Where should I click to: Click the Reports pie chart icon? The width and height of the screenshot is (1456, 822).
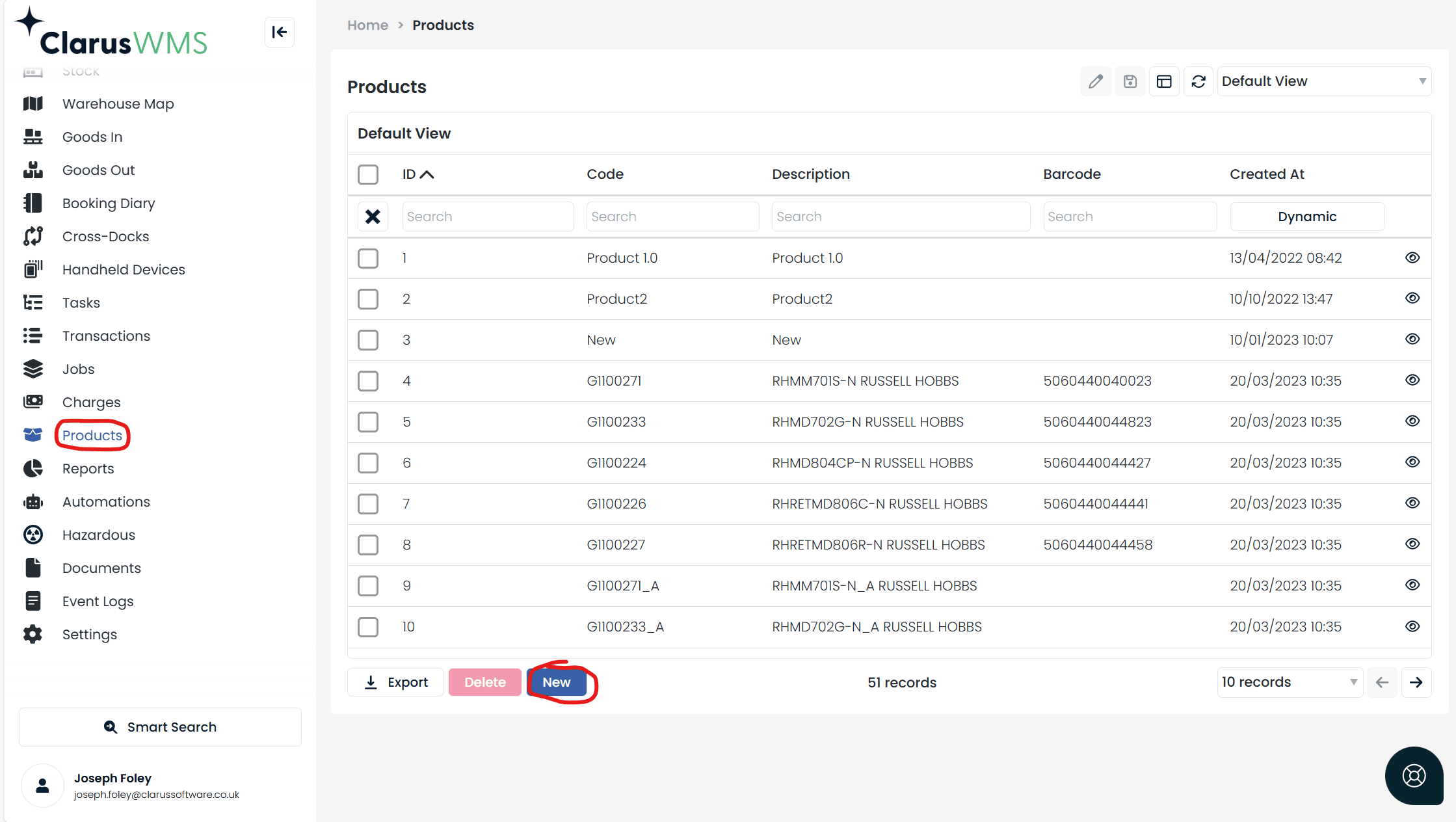click(x=33, y=469)
